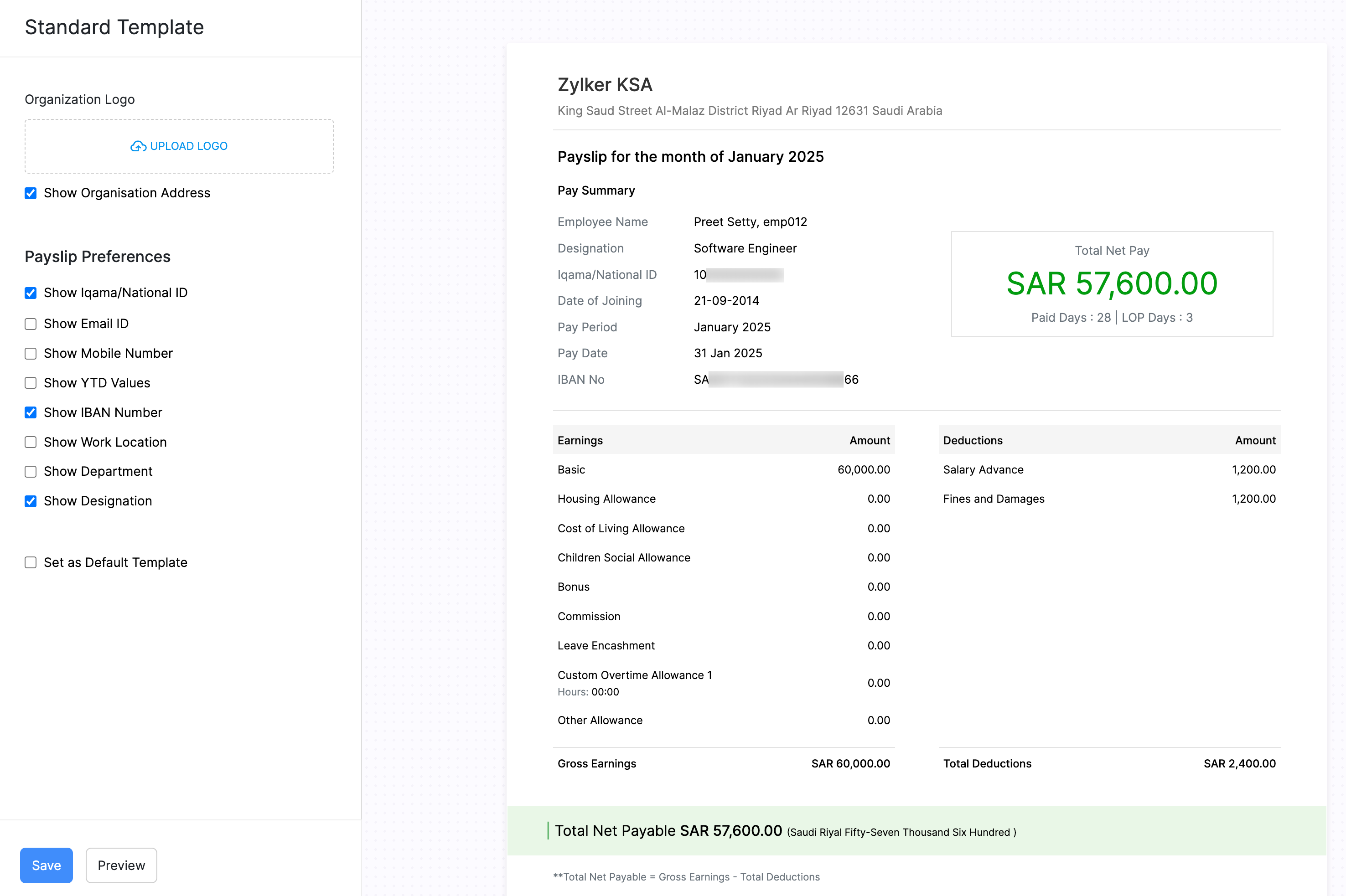Viewport: 1346px width, 896px height.
Task: Disable Show Iqama/National ID
Action: [x=31, y=293]
